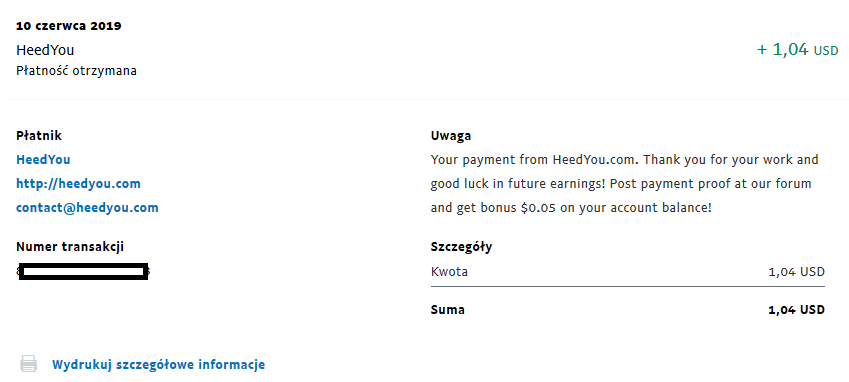Visit the http://heedyou.com link
This screenshot has width=849, height=382.
click(x=79, y=184)
